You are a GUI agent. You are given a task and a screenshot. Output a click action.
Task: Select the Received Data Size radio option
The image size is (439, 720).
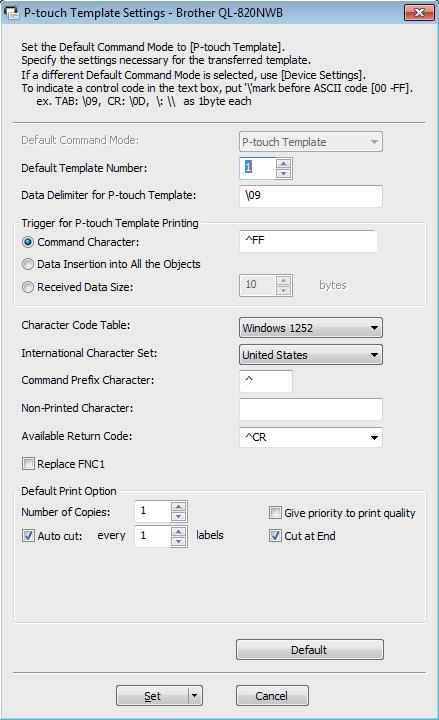click(28, 287)
